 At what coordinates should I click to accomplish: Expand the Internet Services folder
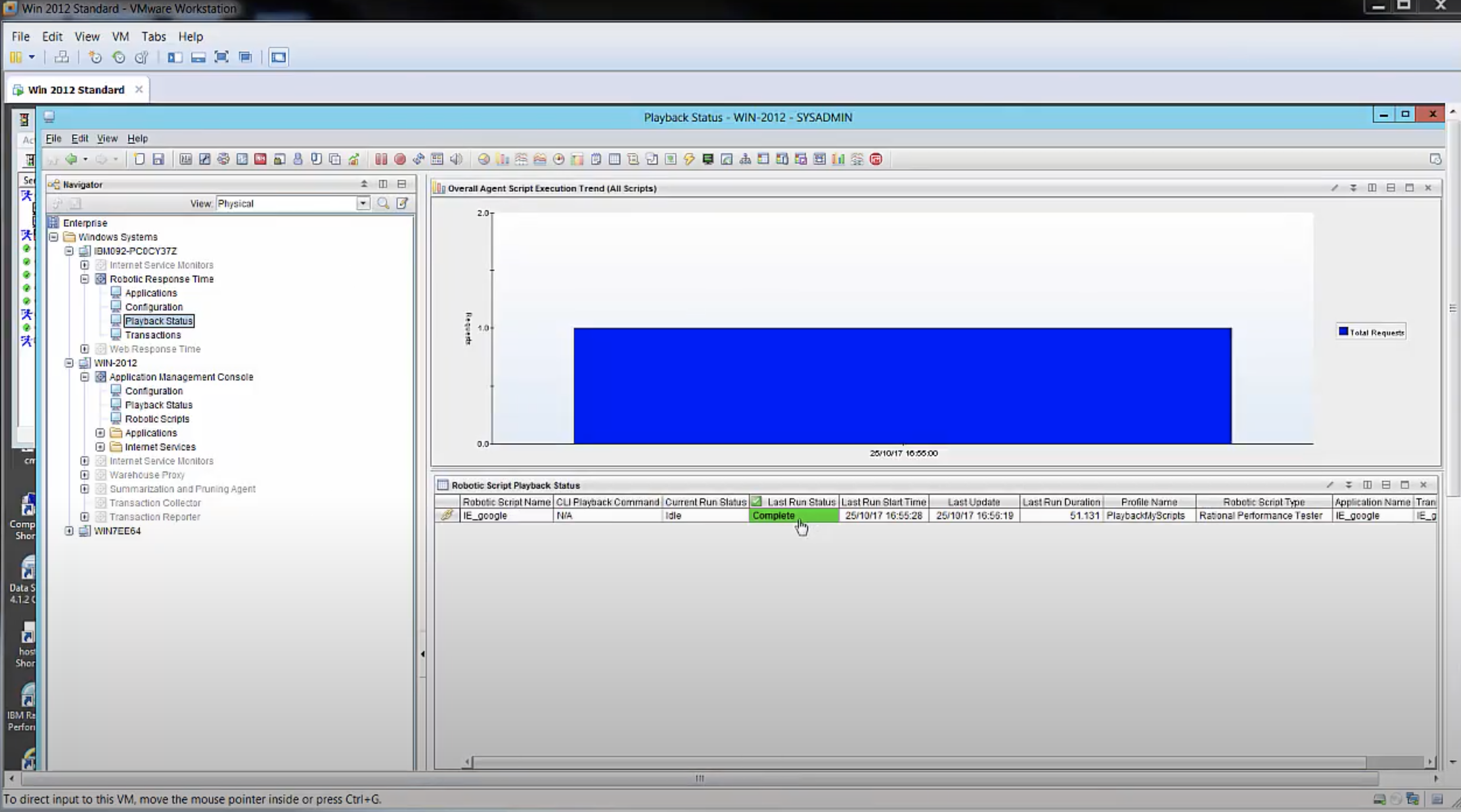point(100,447)
